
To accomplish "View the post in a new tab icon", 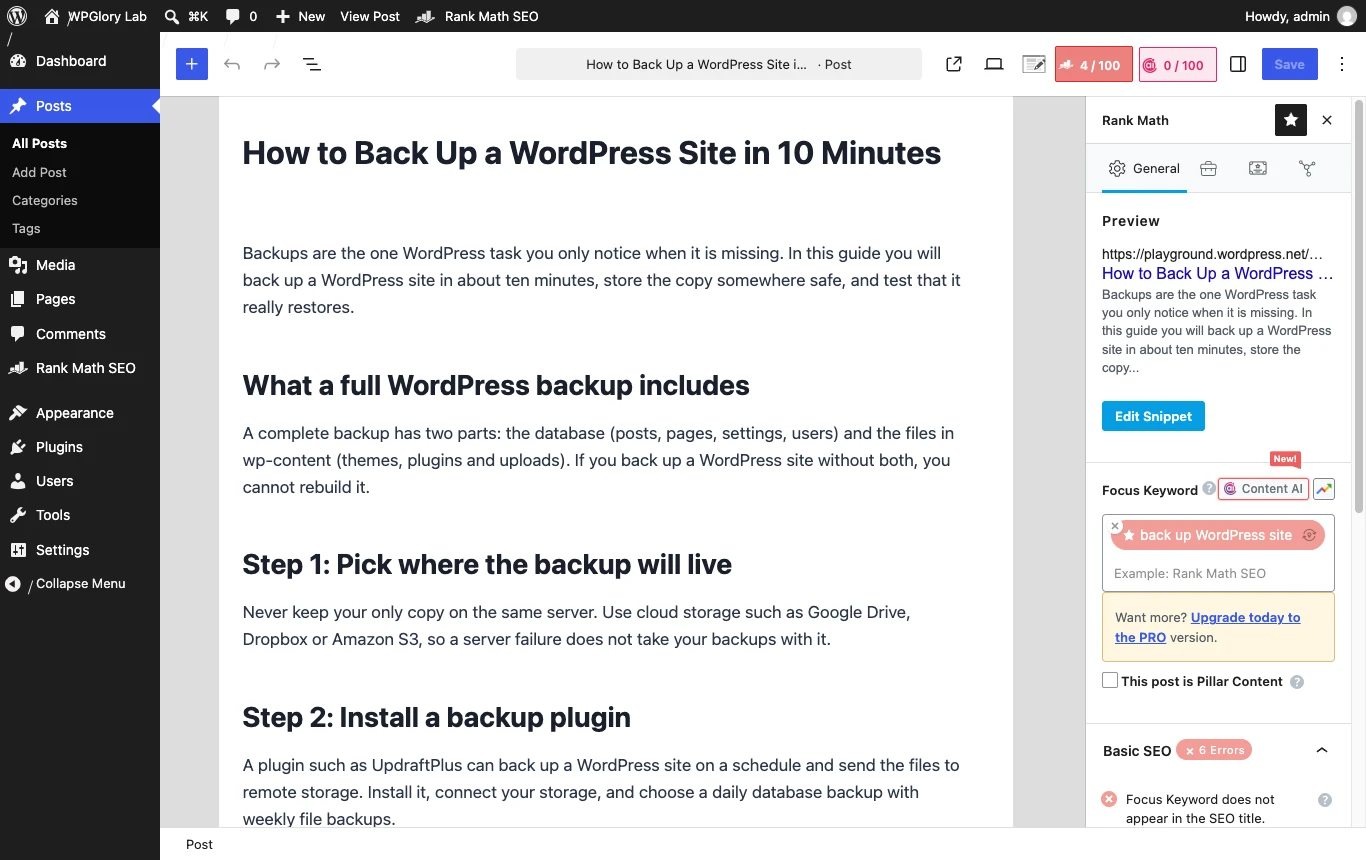I will 954,64.
